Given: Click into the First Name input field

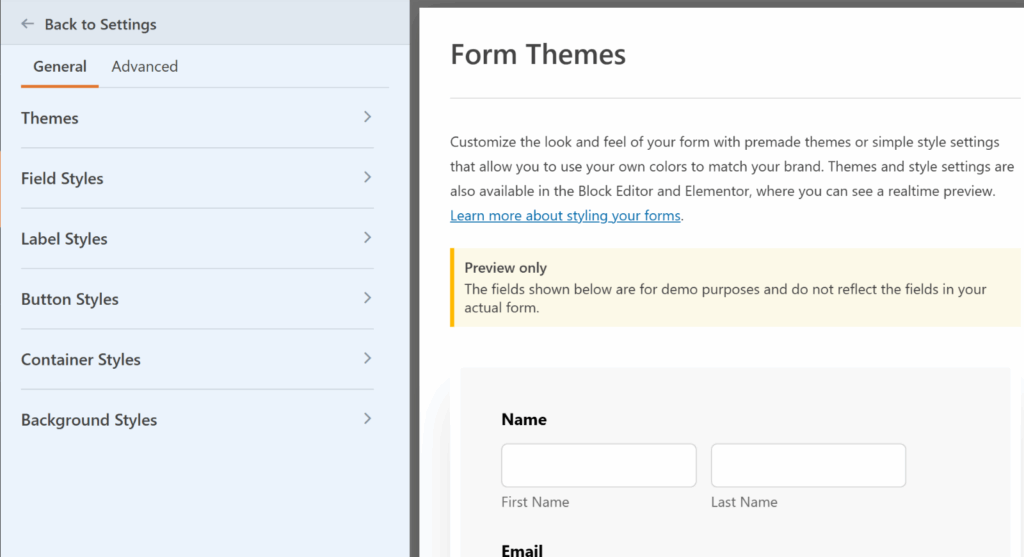Looking at the screenshot, I should pos(599,465).
